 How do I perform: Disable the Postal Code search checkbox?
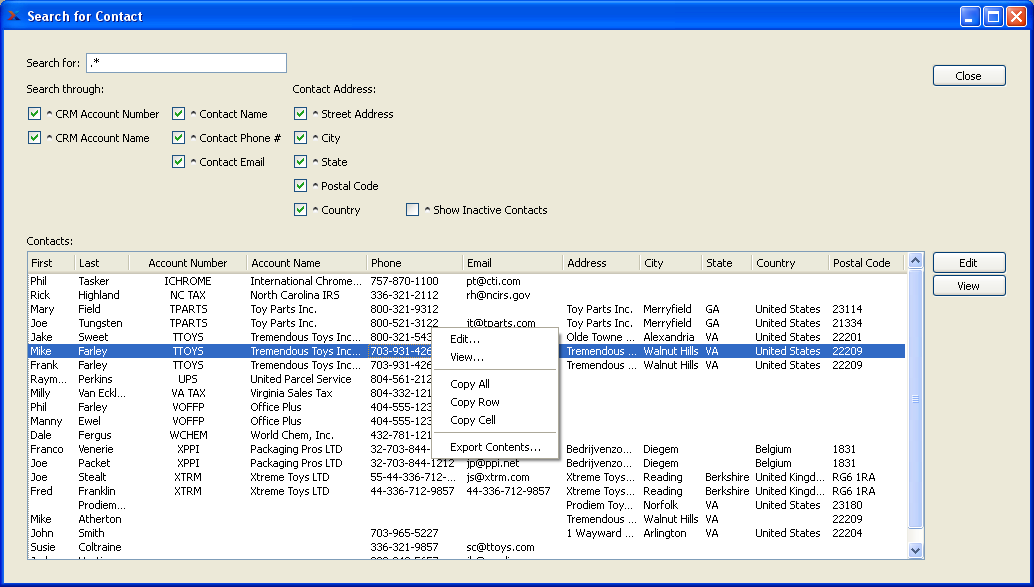(300, 186)
